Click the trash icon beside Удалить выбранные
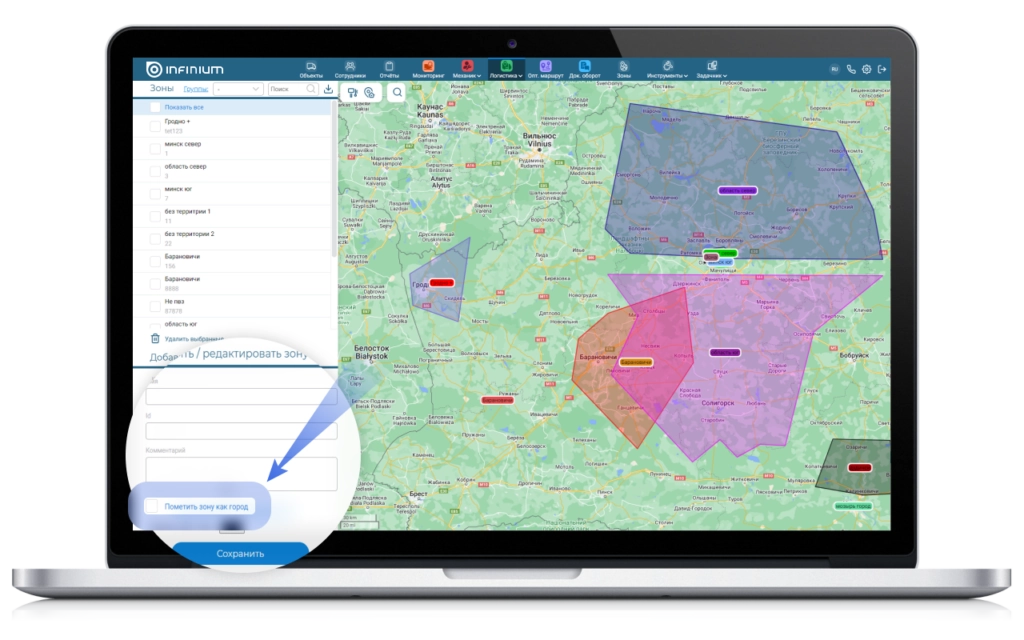1024x640 pixels. pyautogui.click(x=155, y=338)
